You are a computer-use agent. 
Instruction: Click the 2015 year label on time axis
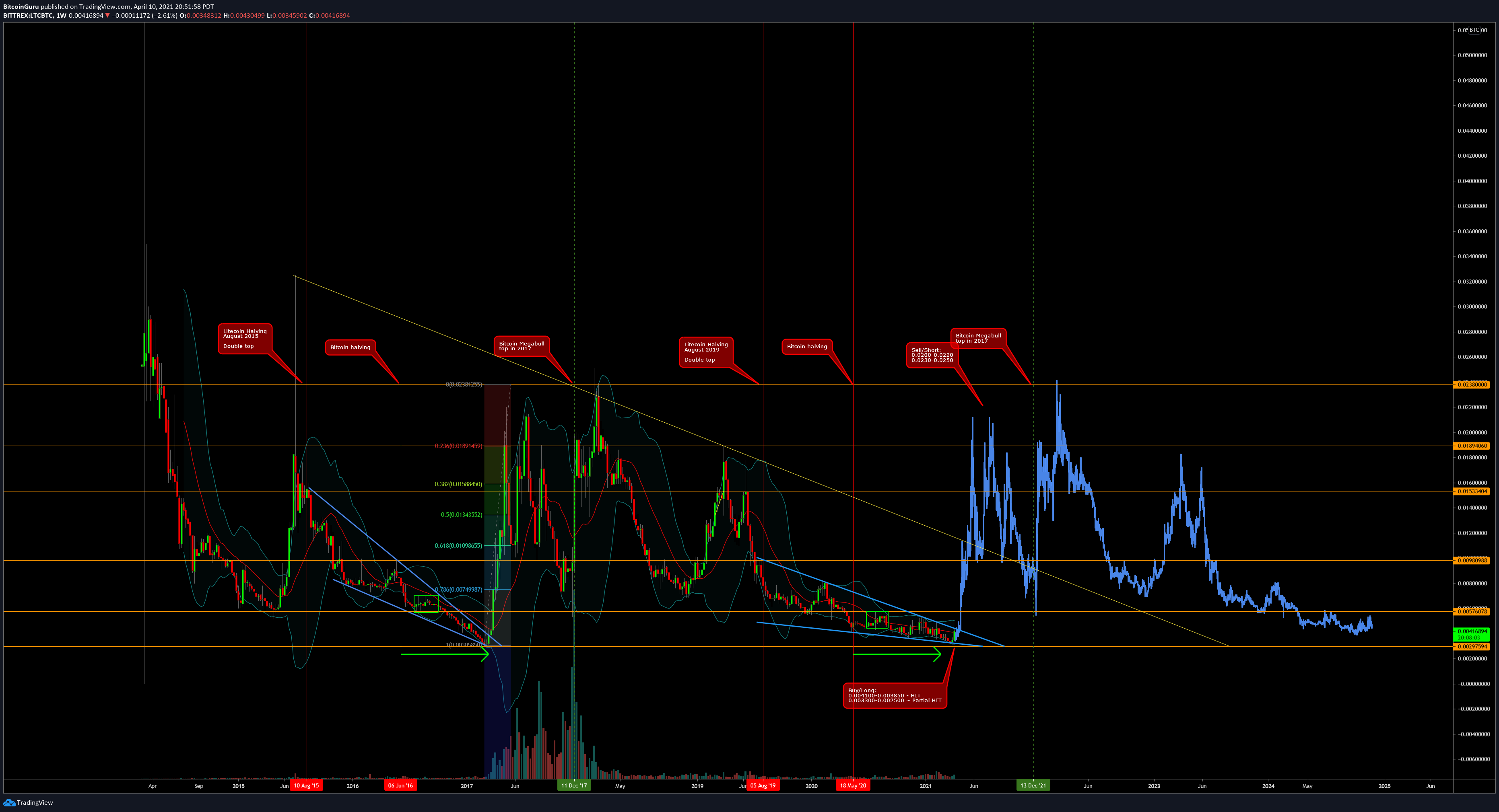(x=239, y=786)
